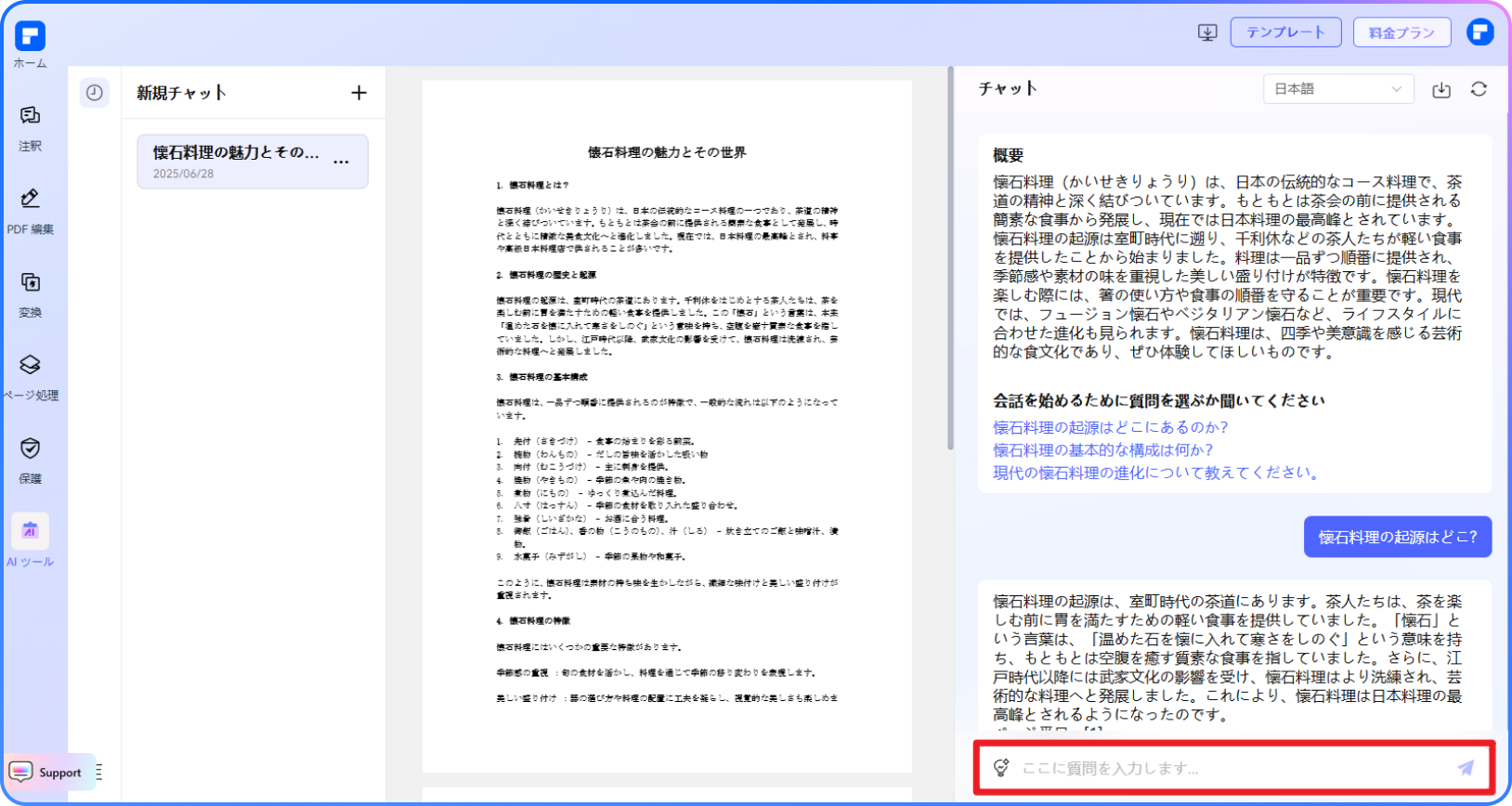Click the 懐石料理の起源はどこ？ message bubble

(x=1397, y=537)
